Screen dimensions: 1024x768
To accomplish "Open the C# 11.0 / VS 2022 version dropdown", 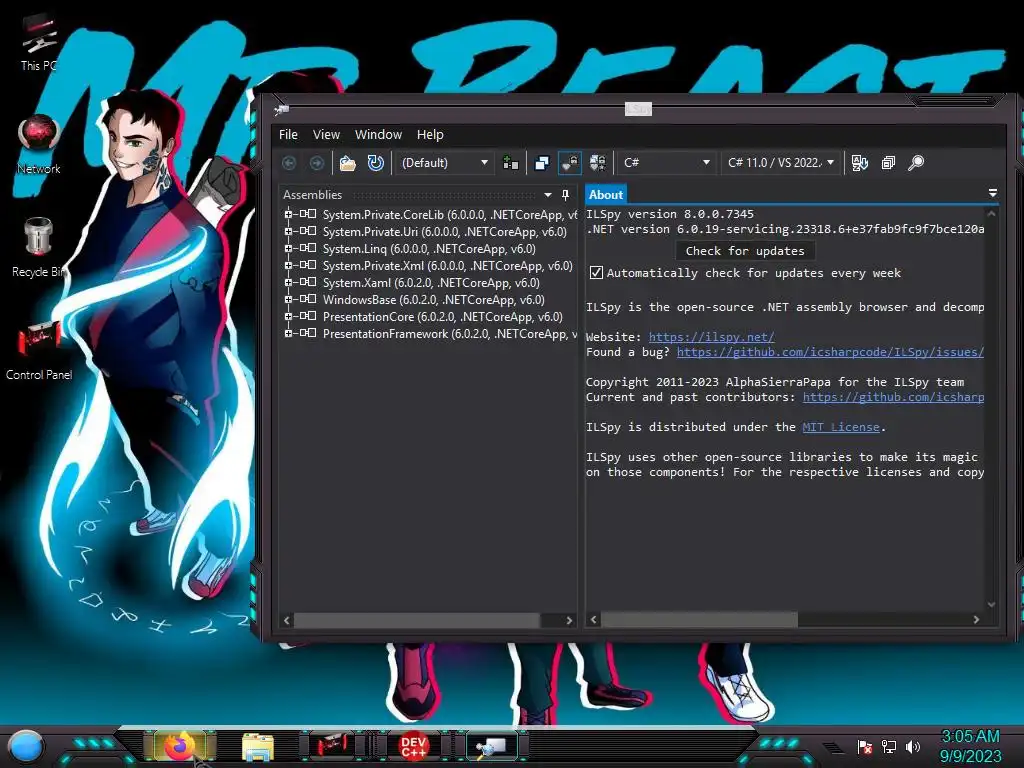I will coord(780,163).
